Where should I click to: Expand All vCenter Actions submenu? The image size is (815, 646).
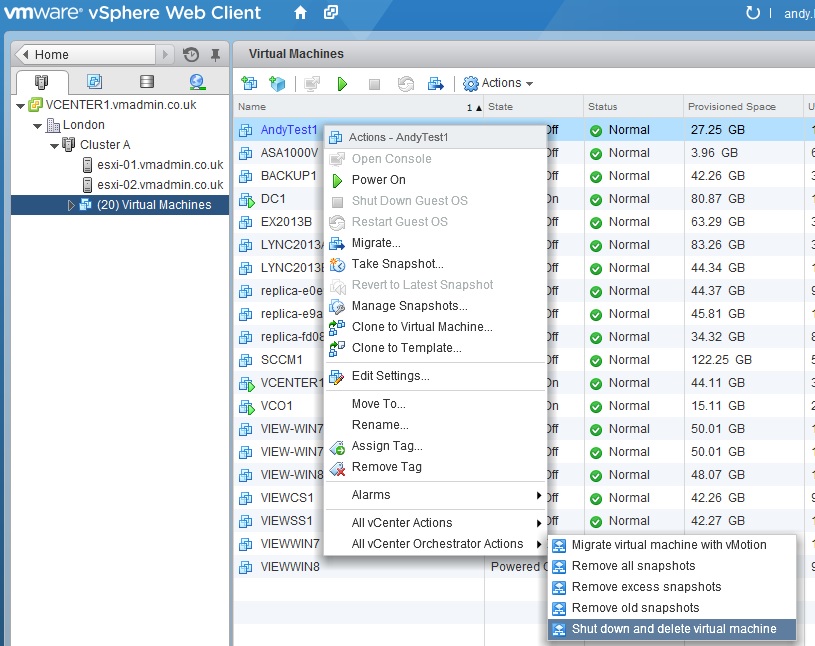coord(436,523)
